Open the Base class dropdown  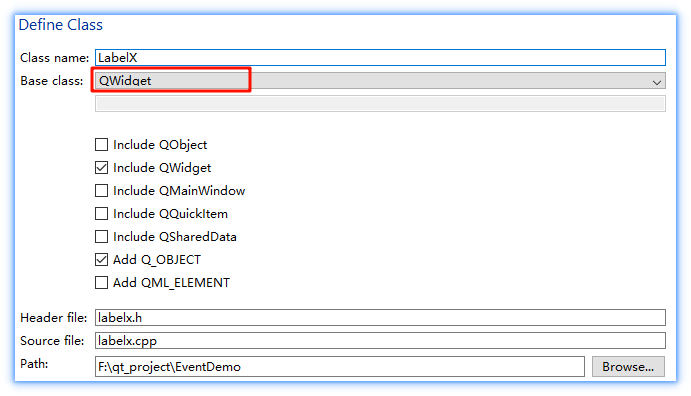coord(380,81)
